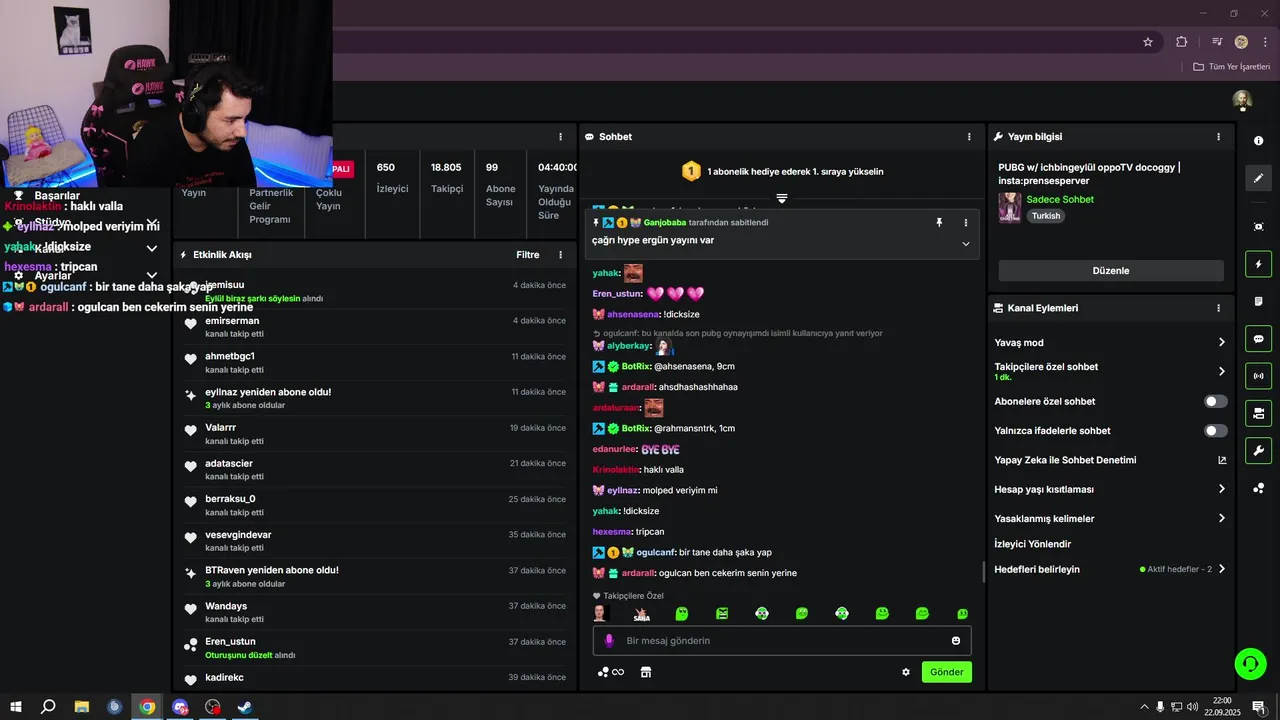Click the message input field

(x=782, y=641)
